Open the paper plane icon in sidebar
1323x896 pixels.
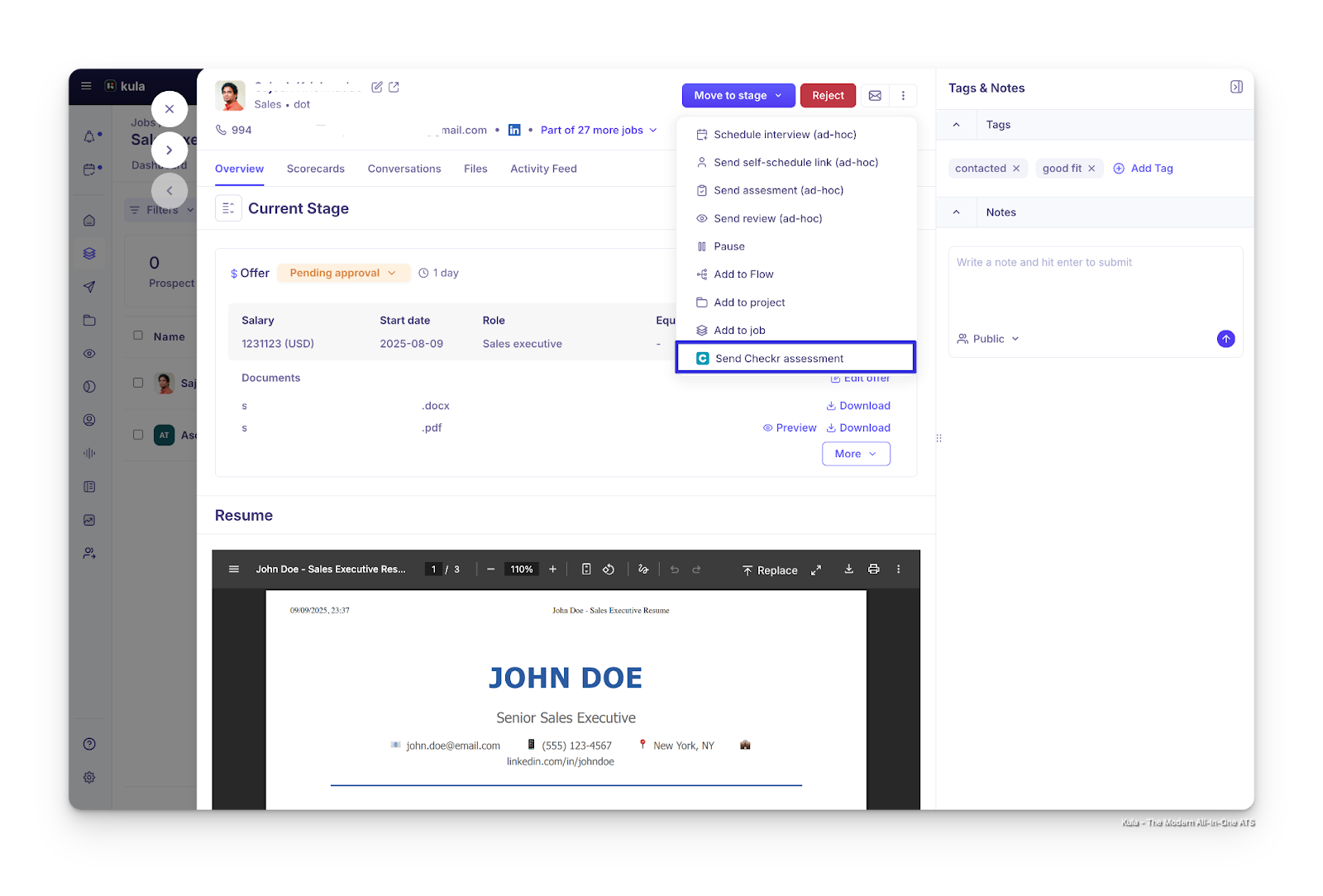[x=89, y=287]
